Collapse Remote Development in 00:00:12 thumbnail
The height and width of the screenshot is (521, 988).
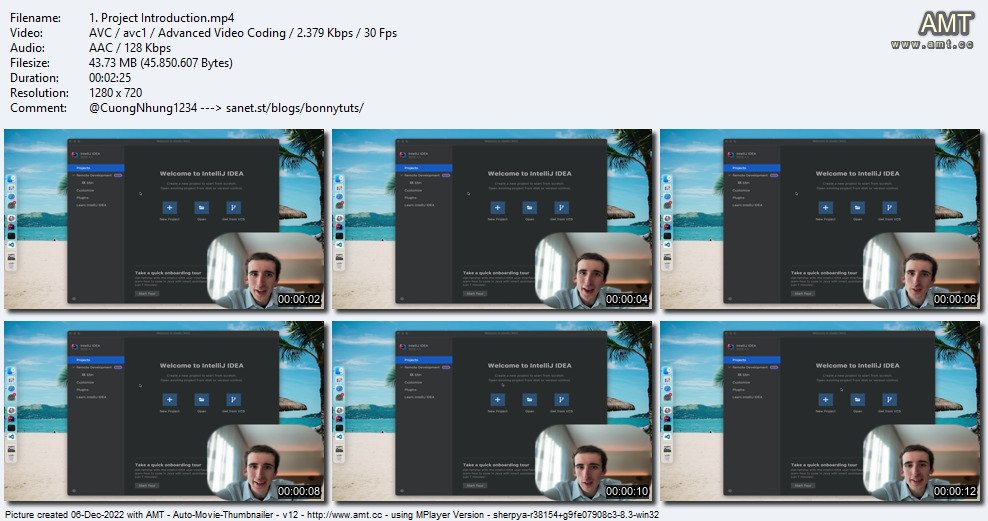pyautogui.click(x=730, y=367)
